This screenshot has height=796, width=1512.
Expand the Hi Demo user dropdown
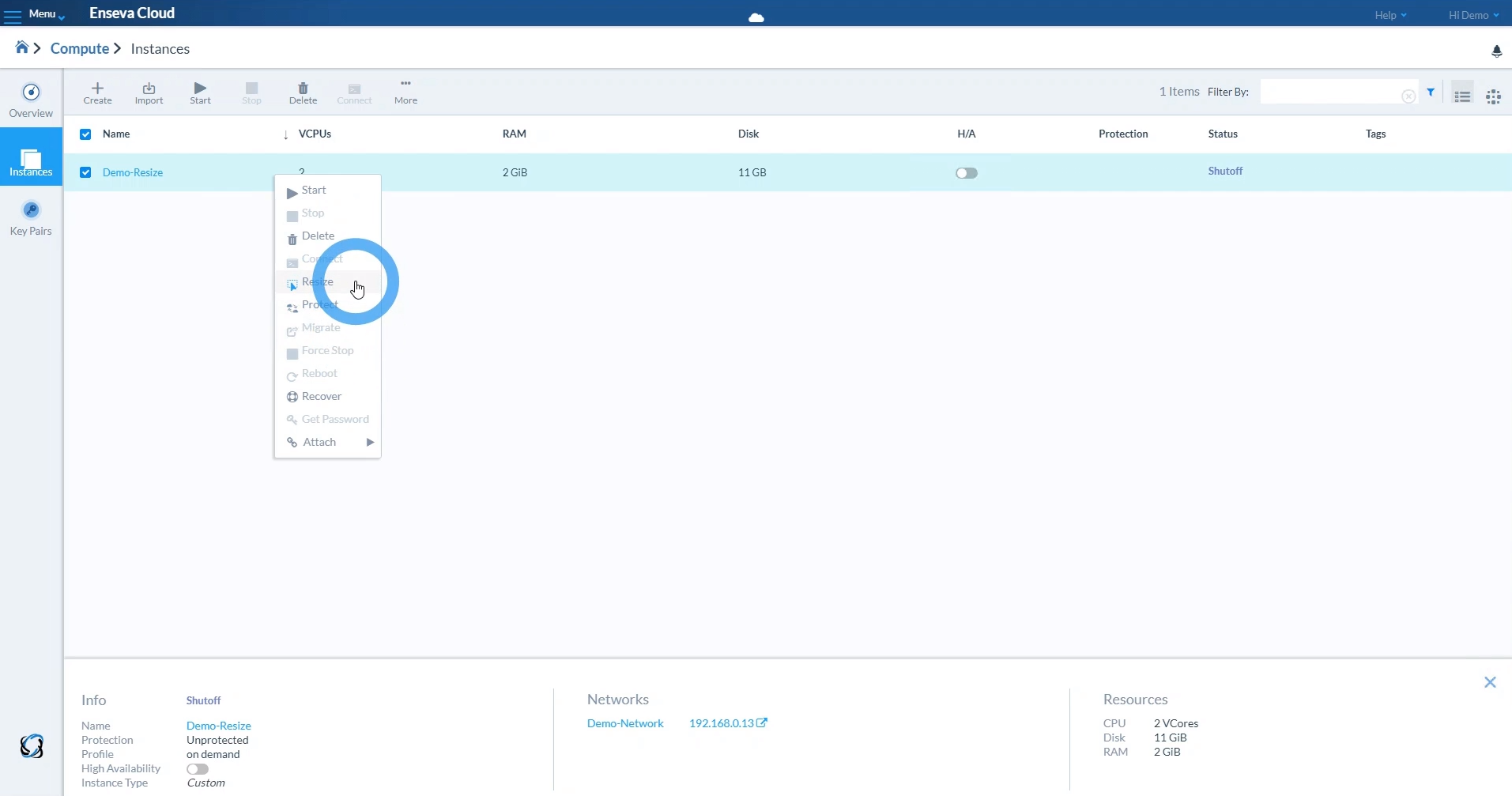tap(1473, 15)
